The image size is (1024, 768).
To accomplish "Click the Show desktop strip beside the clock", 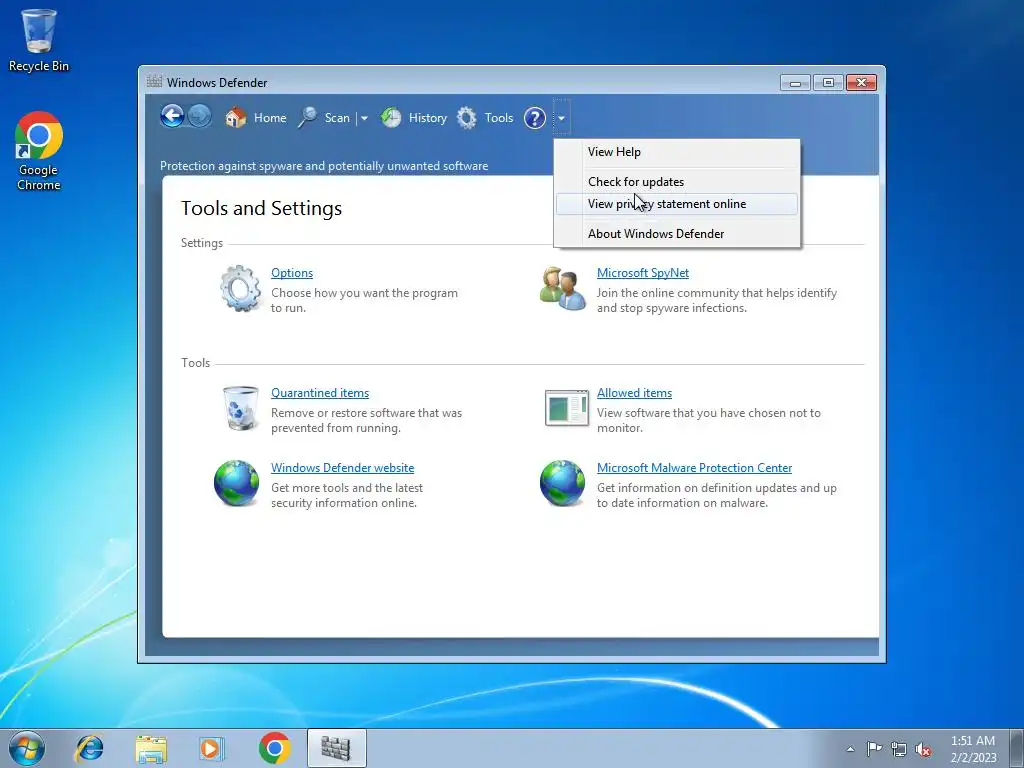I will pyautogui.click(x=1017, y=748).
